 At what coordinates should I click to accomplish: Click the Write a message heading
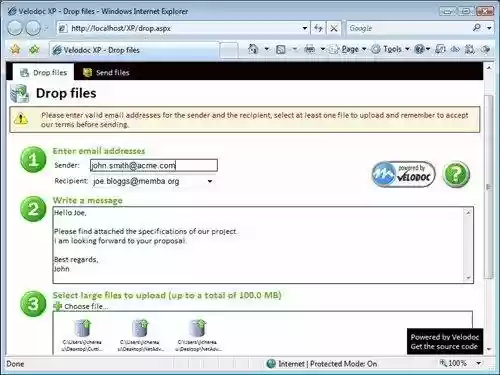(87, 200)
